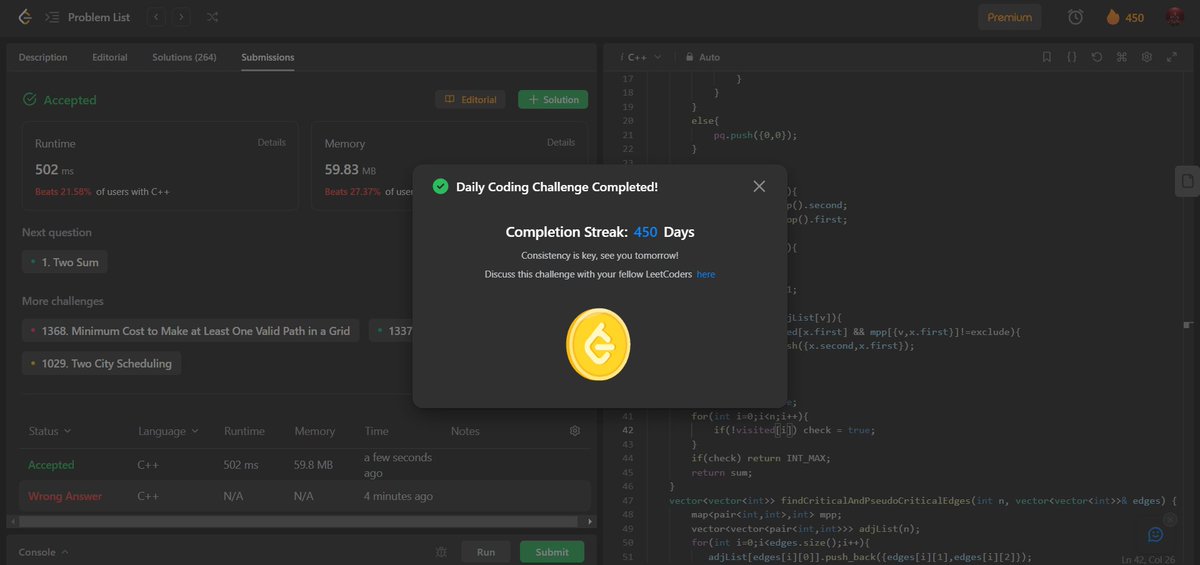Go to the previous problem arrow
Viewport: 1200px width, 565px height.
click(x=156, y=17)
